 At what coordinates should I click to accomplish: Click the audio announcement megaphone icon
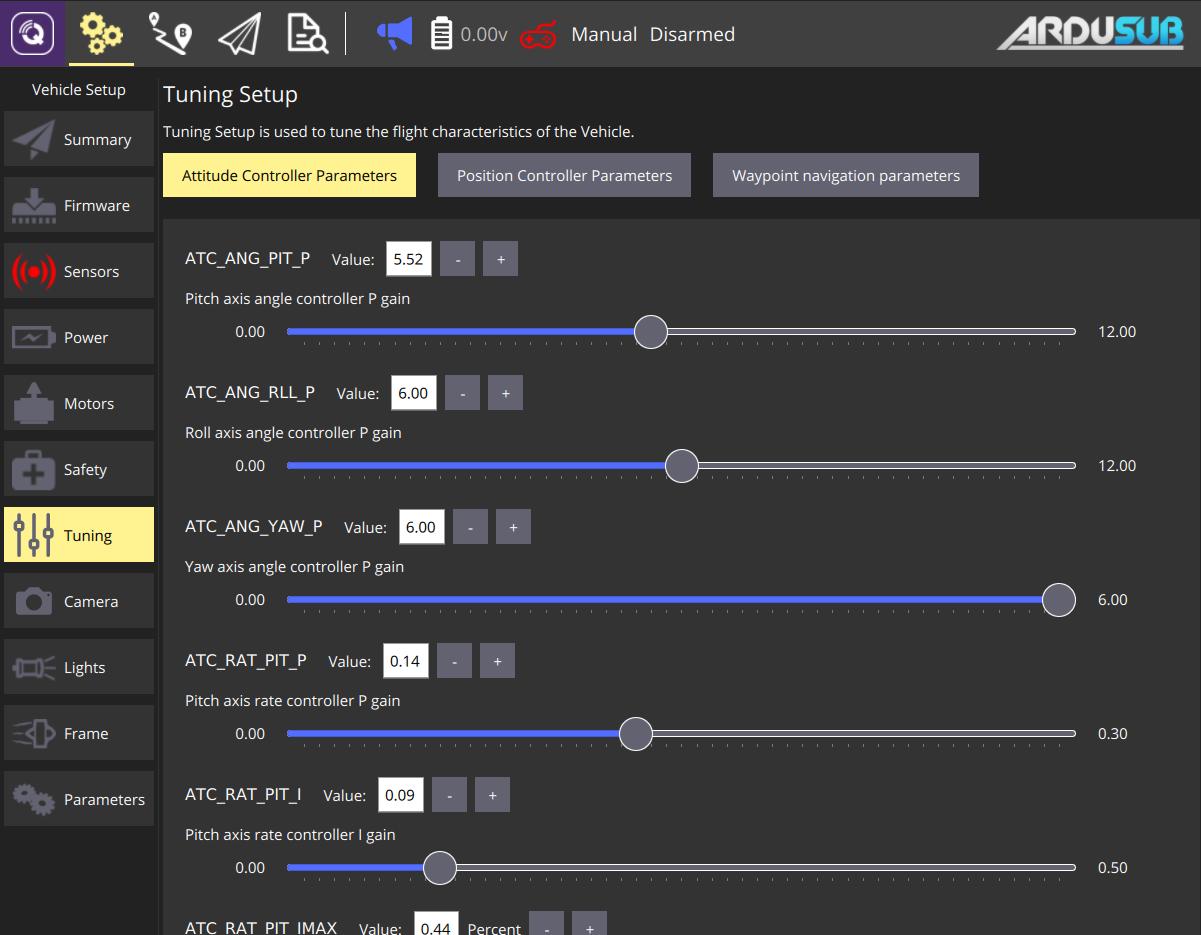click(393, 33)
